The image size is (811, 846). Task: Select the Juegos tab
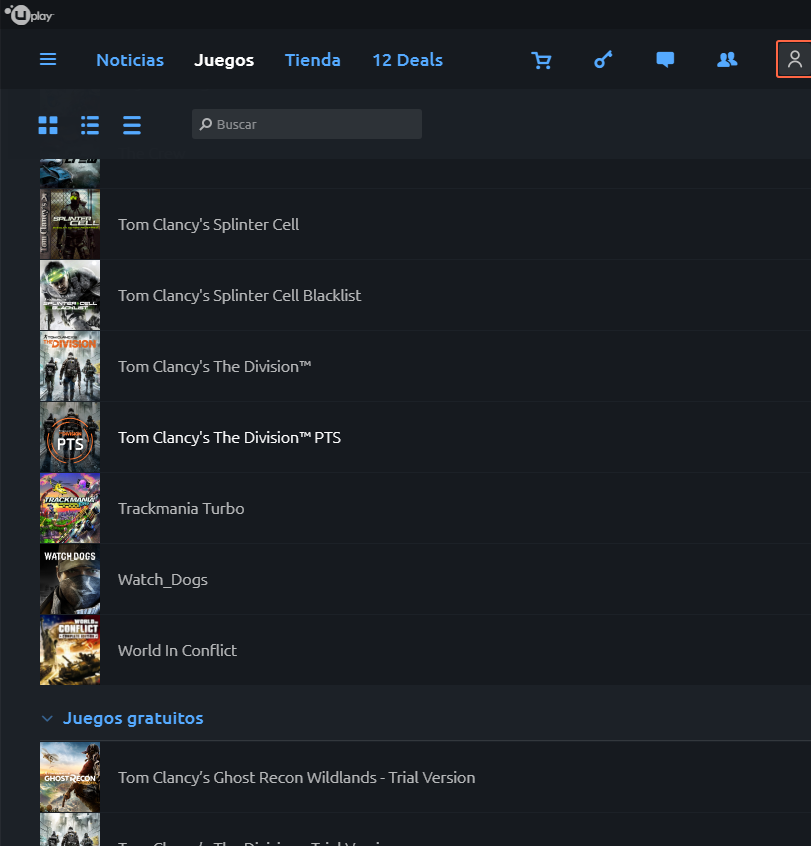coord(224,60)
